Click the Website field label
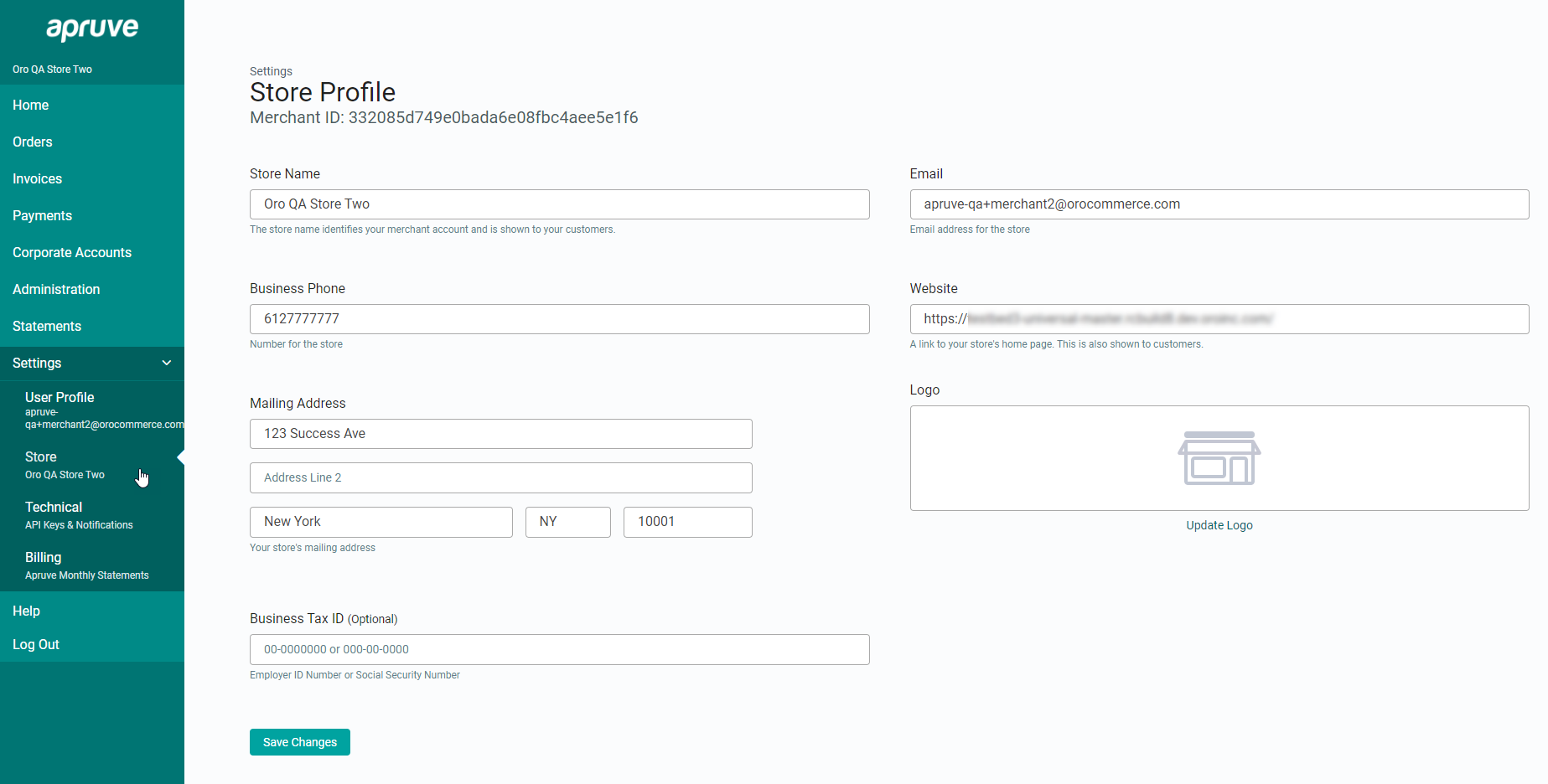The image size is (1548, 784). 934,288
